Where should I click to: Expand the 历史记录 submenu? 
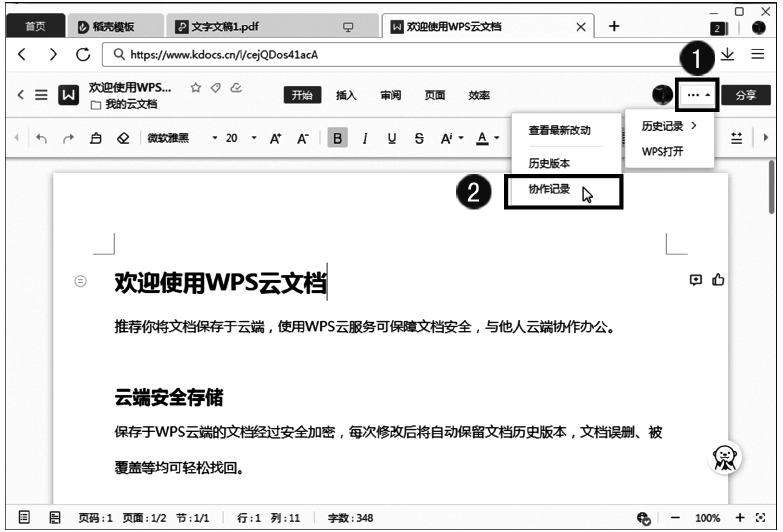pos(669,125)
